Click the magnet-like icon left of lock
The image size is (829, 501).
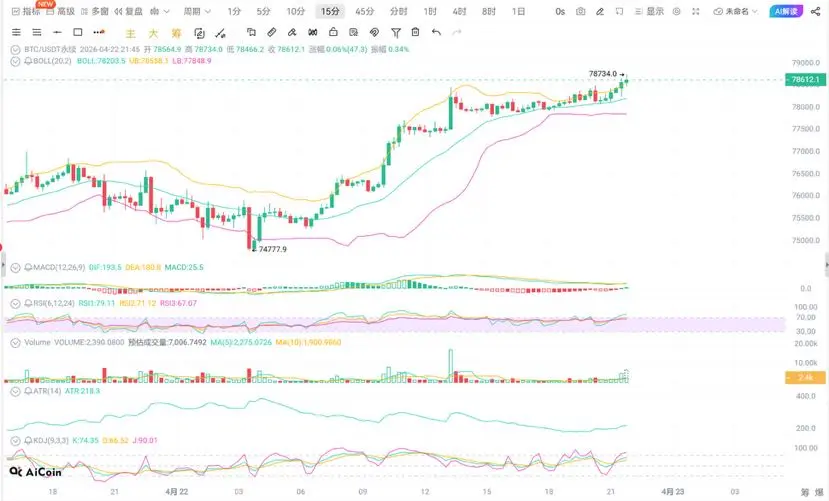312,32
